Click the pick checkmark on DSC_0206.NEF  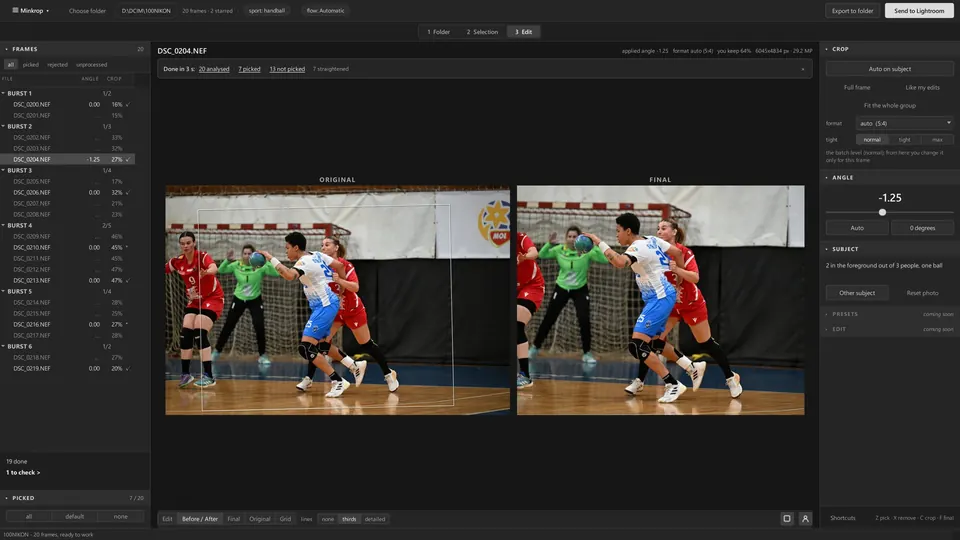pos(128,193)
